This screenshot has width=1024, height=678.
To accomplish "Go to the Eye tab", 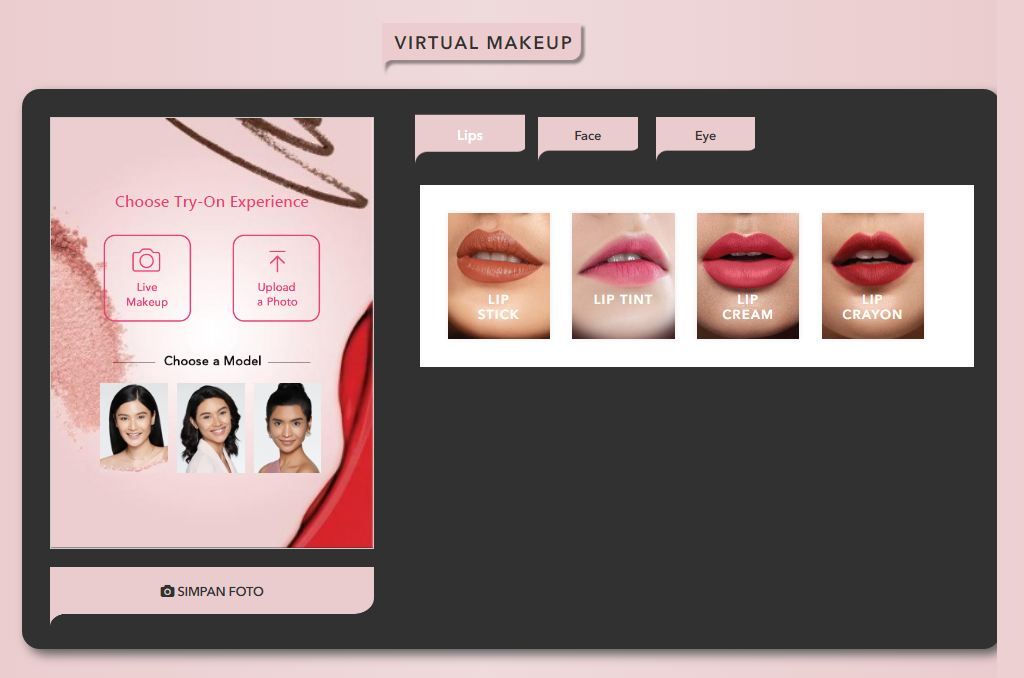I will [705, 136].
